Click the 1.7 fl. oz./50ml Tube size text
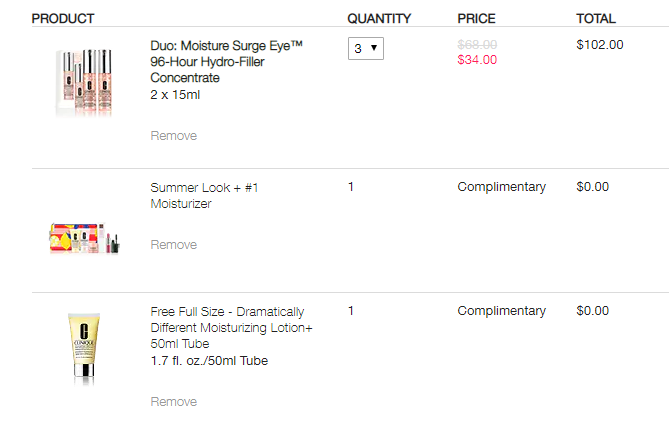669x425 pixels. point(209,361)
